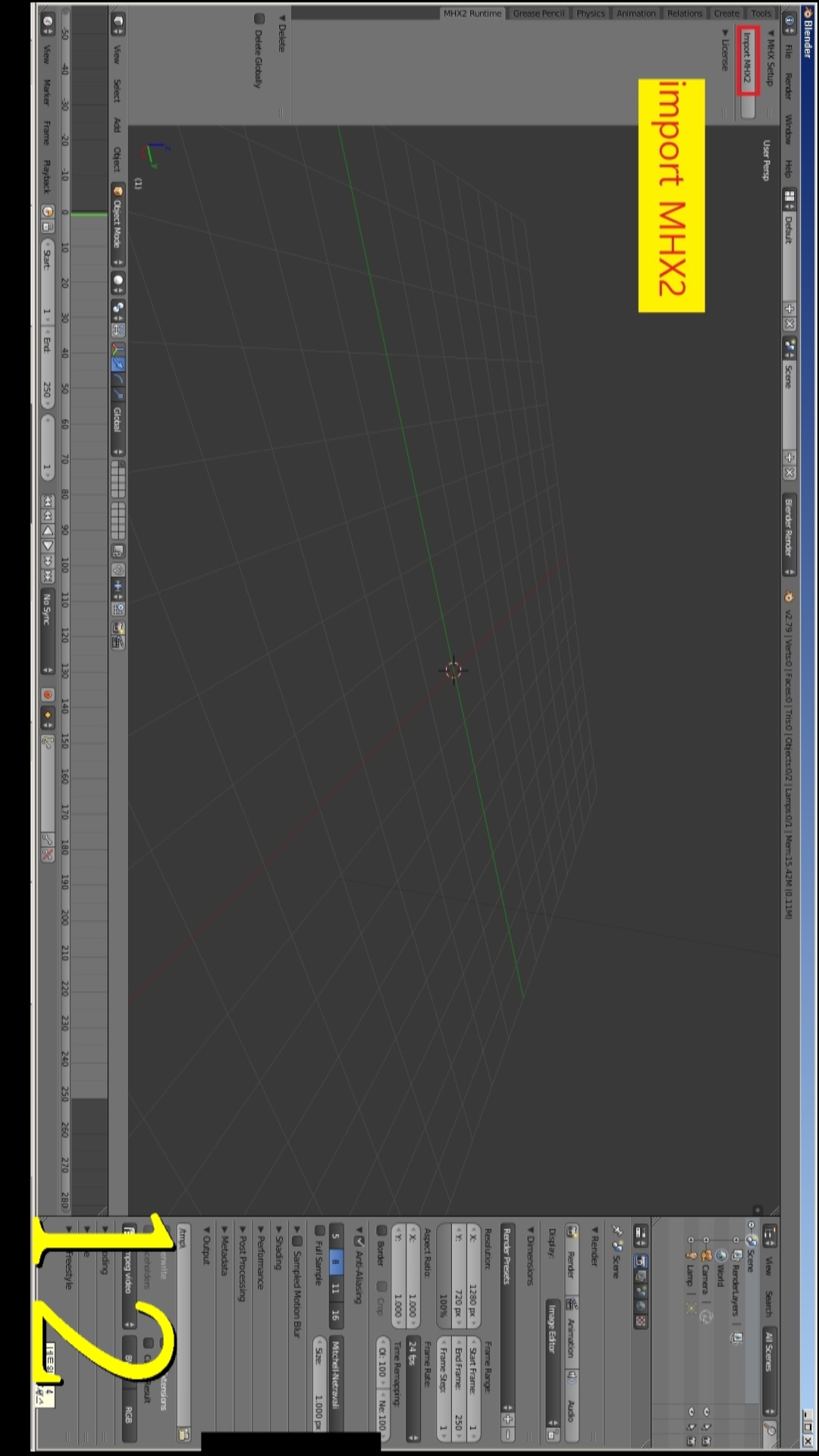Delete the Default screen layout
Screen dimensions: 819x1456
789,324
